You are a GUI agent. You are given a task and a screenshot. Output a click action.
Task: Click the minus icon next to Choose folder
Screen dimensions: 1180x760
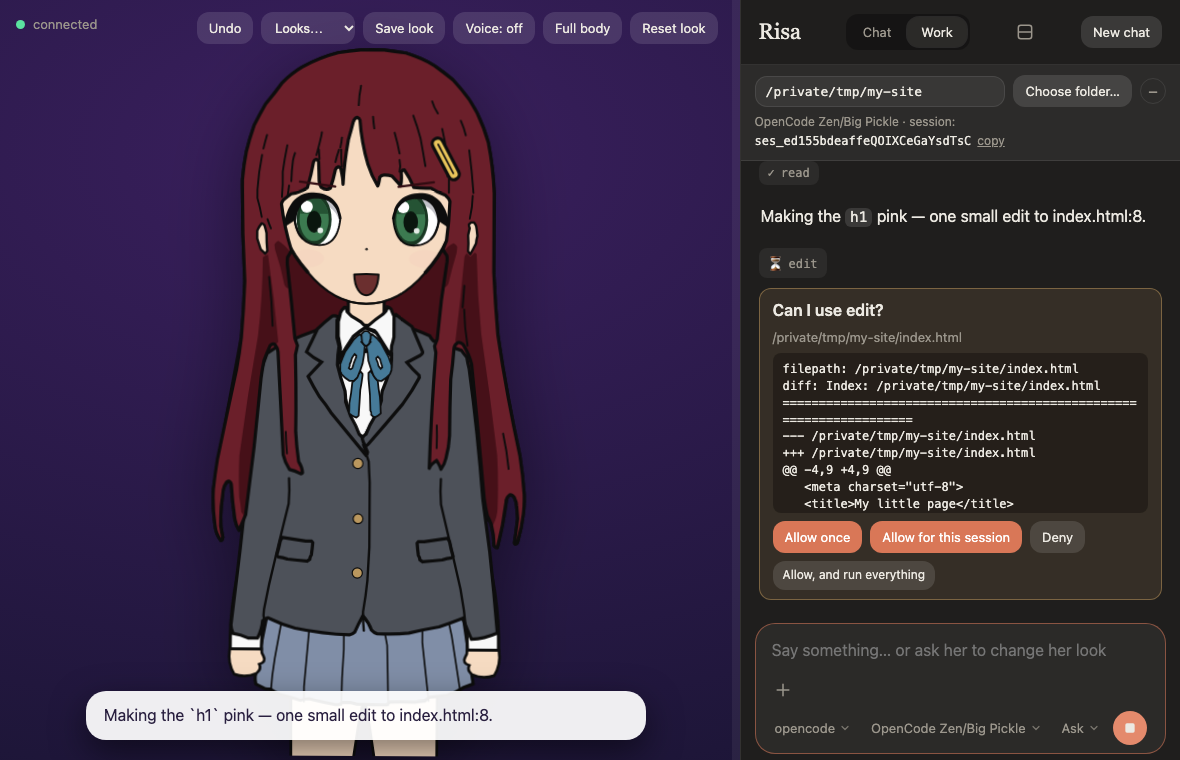point(1152,92)
